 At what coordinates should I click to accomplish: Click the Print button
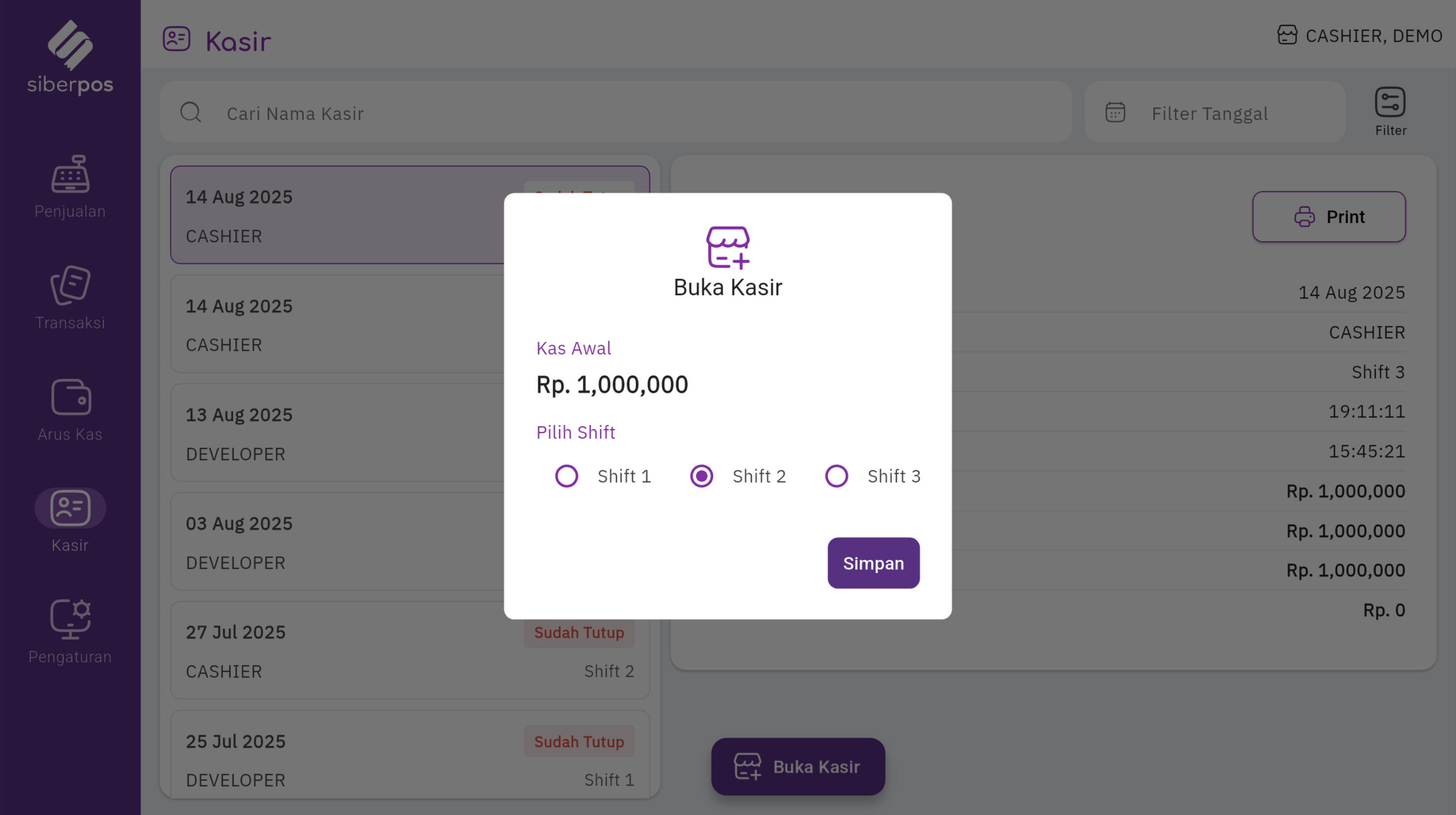1329,217
